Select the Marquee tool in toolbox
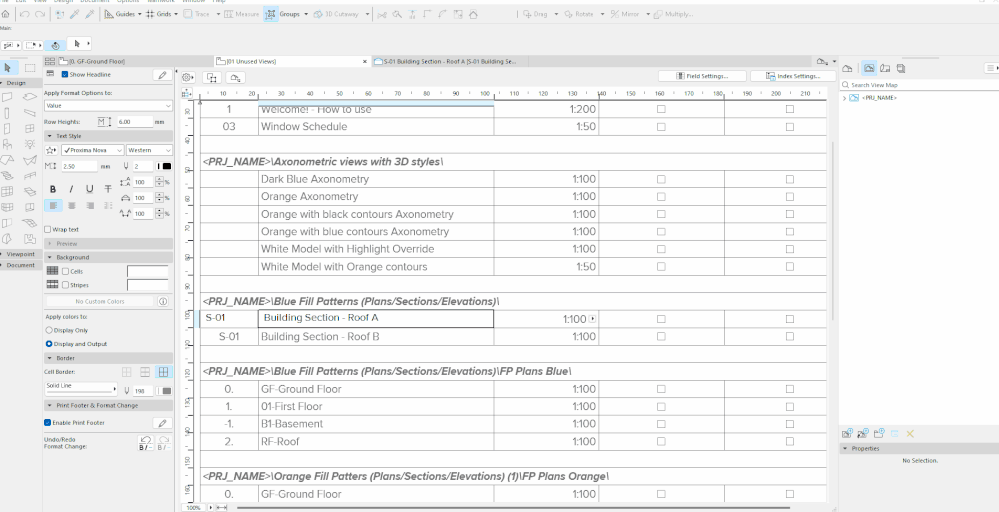Screen dimensions: 999x512 pos(29,68)
